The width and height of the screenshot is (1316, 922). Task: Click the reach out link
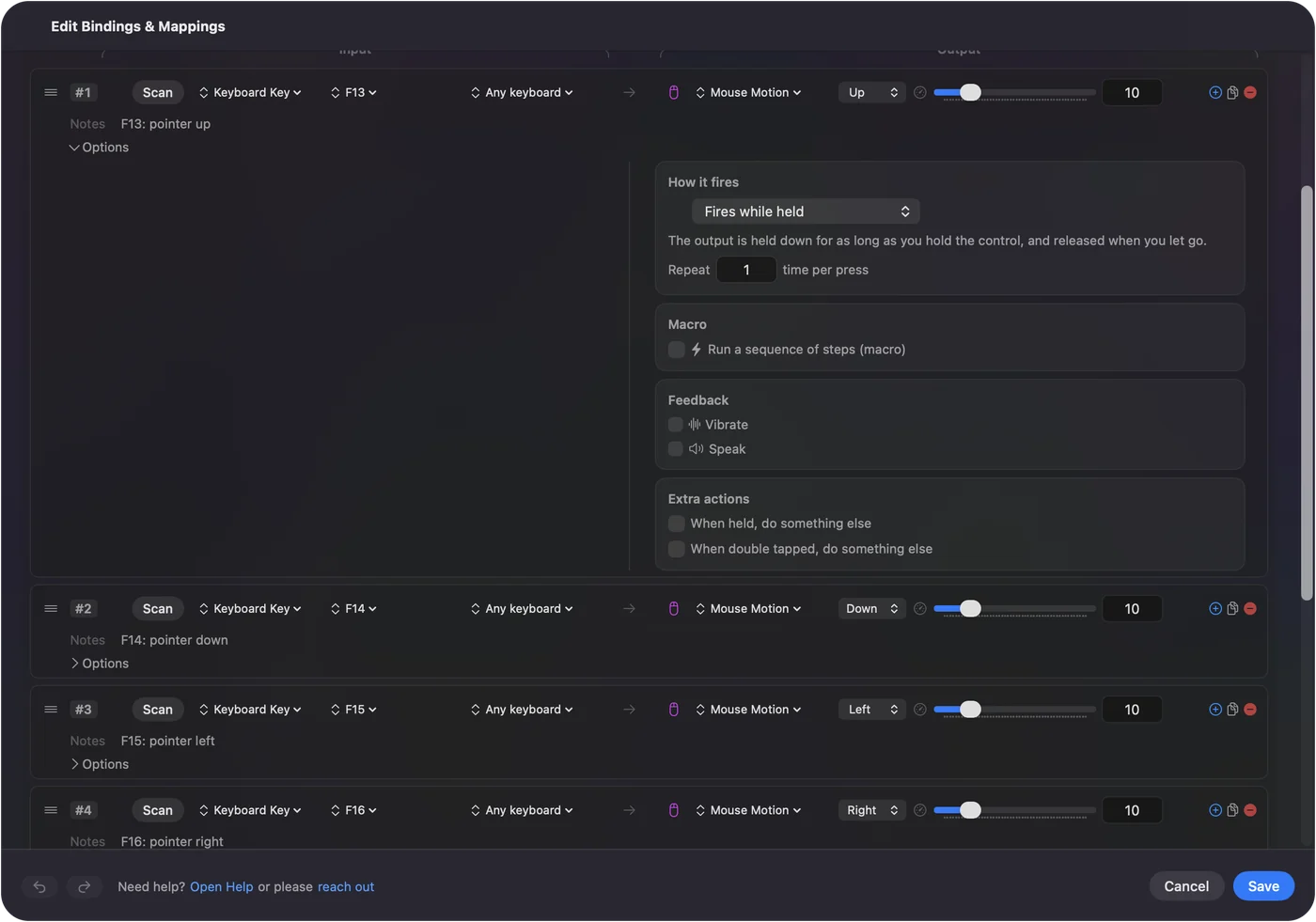pos(346,886)
